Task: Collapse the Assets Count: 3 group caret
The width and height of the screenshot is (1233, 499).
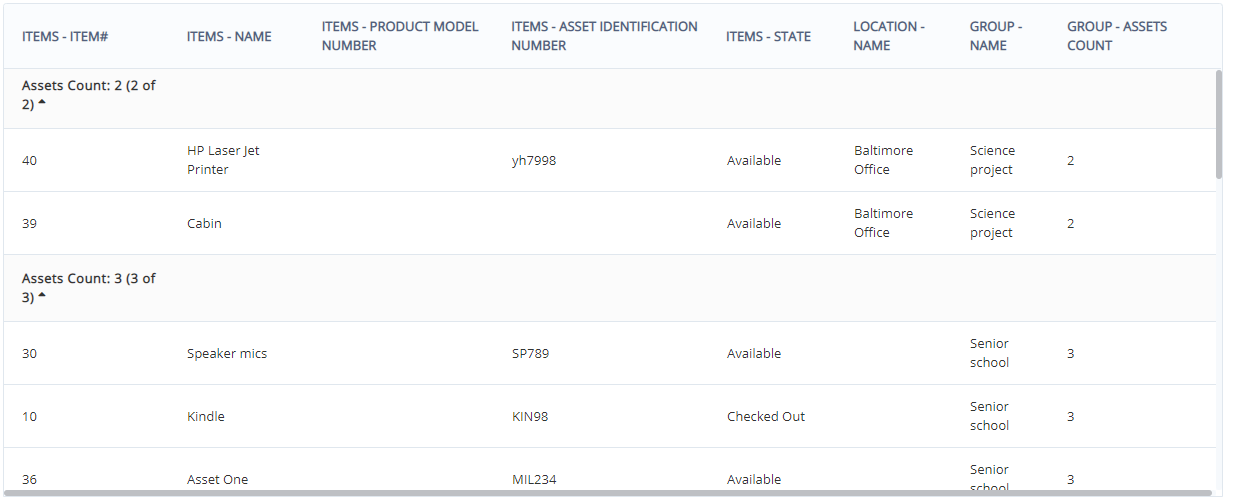Action: (x=42, y=297)
